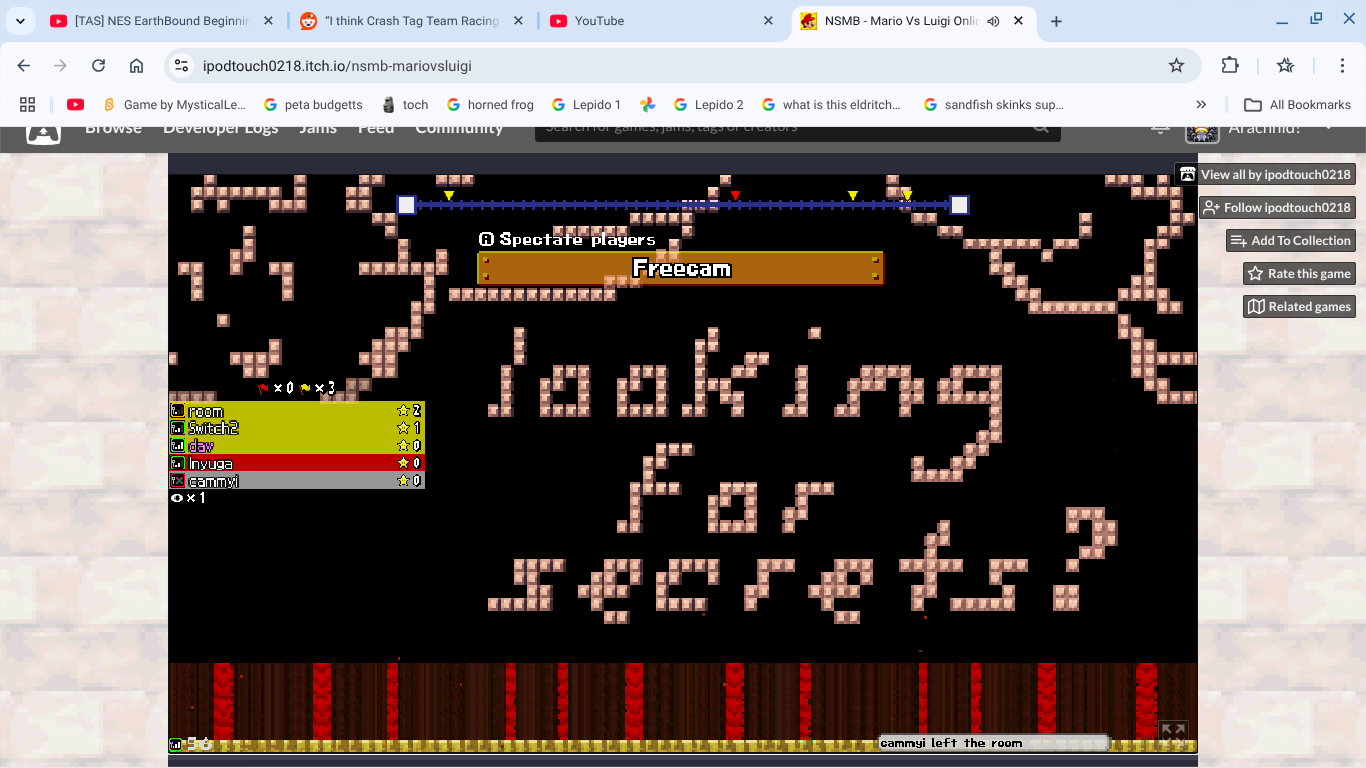Click the right end square of level track

[x=959, y=204]
